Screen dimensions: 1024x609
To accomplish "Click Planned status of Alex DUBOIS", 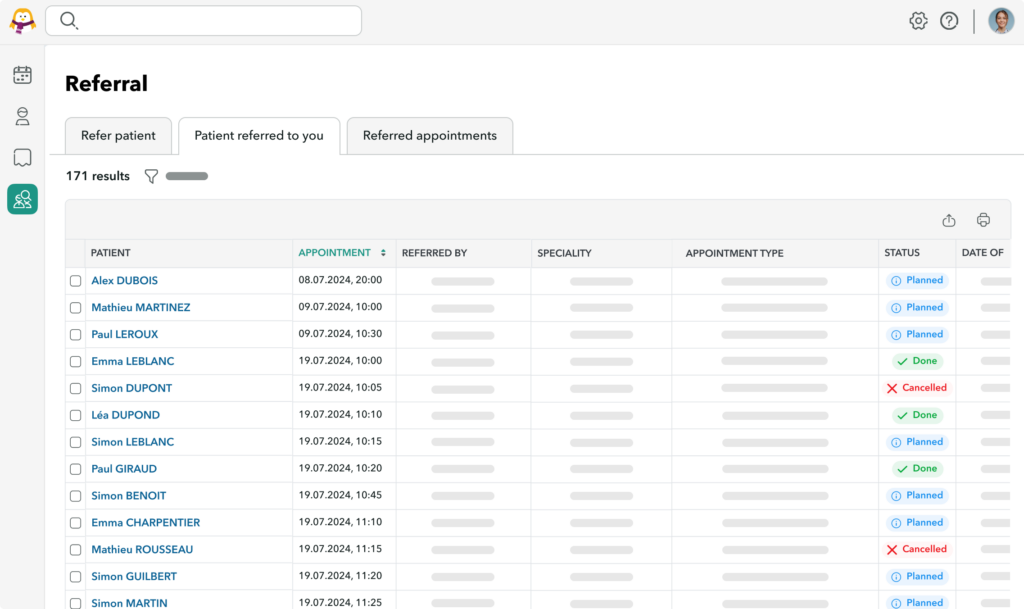I will pyautogui.click(x=918, y=281).
